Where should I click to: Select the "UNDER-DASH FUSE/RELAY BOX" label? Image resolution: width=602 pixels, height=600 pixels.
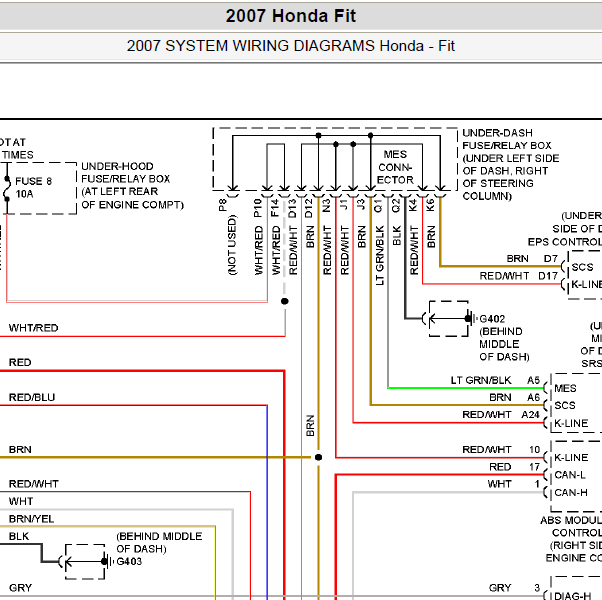[x=507, y=139]
